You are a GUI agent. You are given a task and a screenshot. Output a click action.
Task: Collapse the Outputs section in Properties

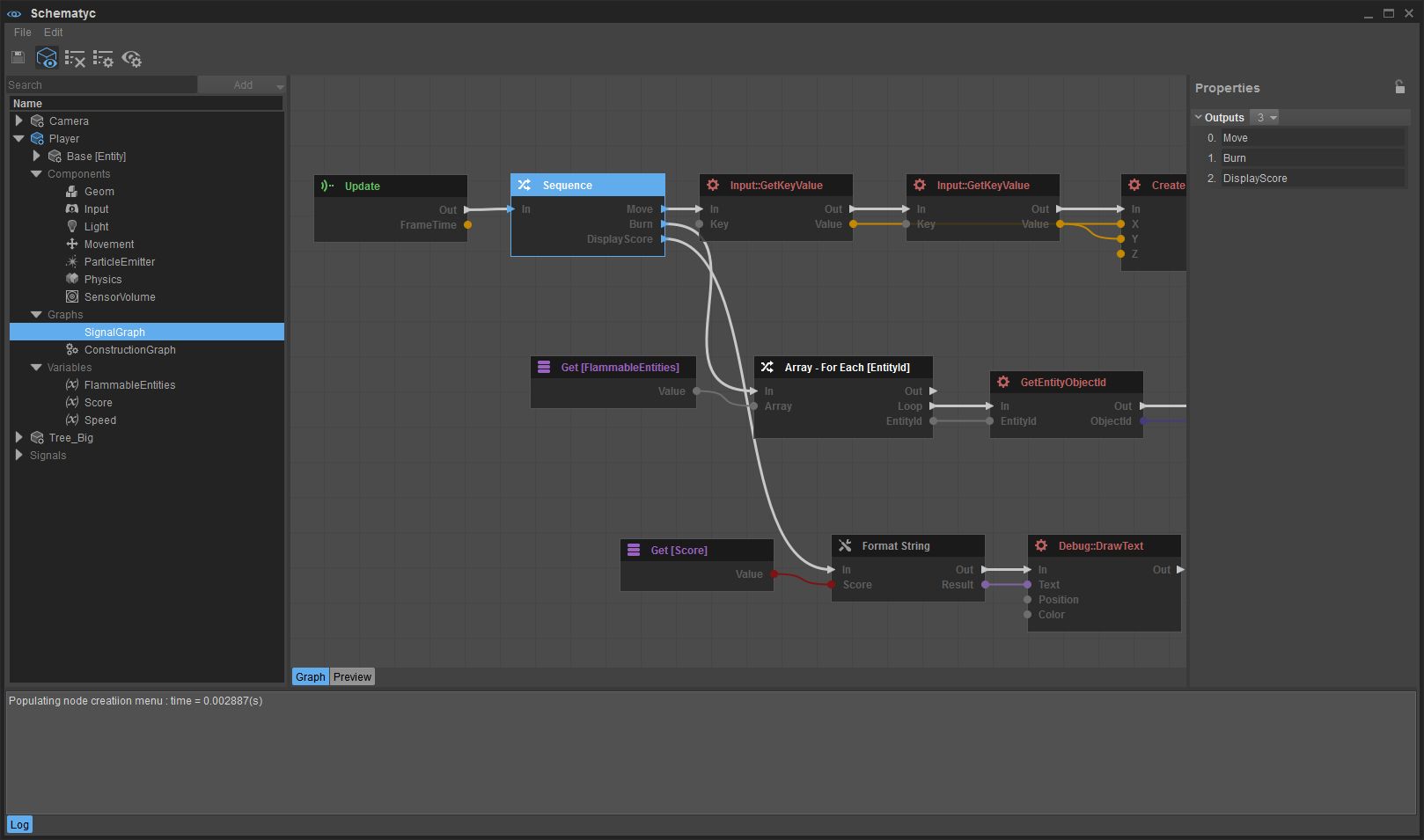[x=1199, y=116]
